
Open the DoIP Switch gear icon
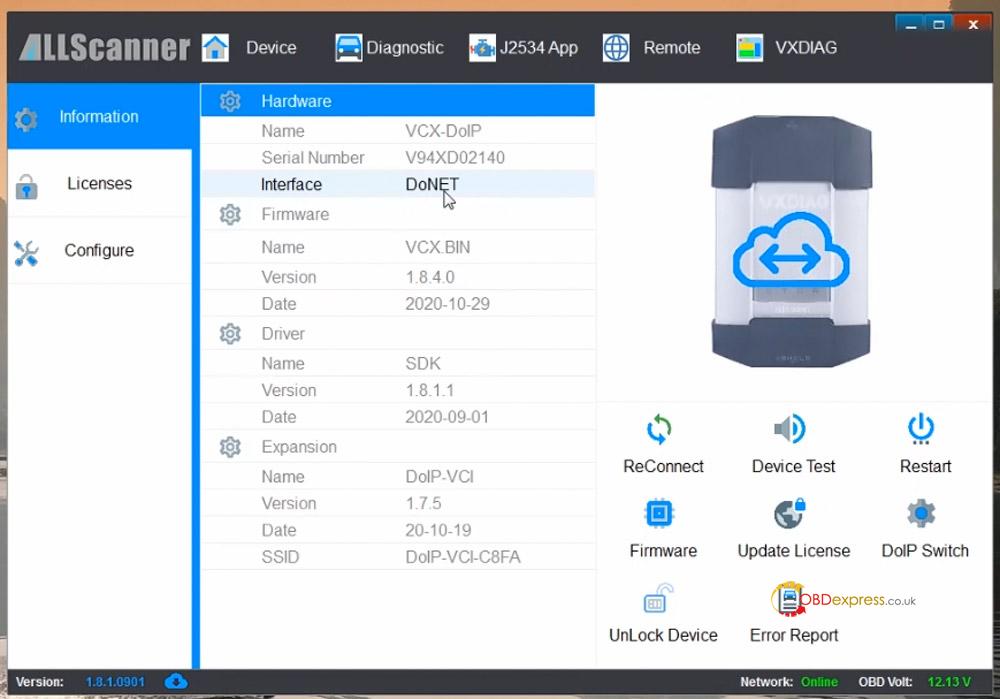(x=921, y=514)
